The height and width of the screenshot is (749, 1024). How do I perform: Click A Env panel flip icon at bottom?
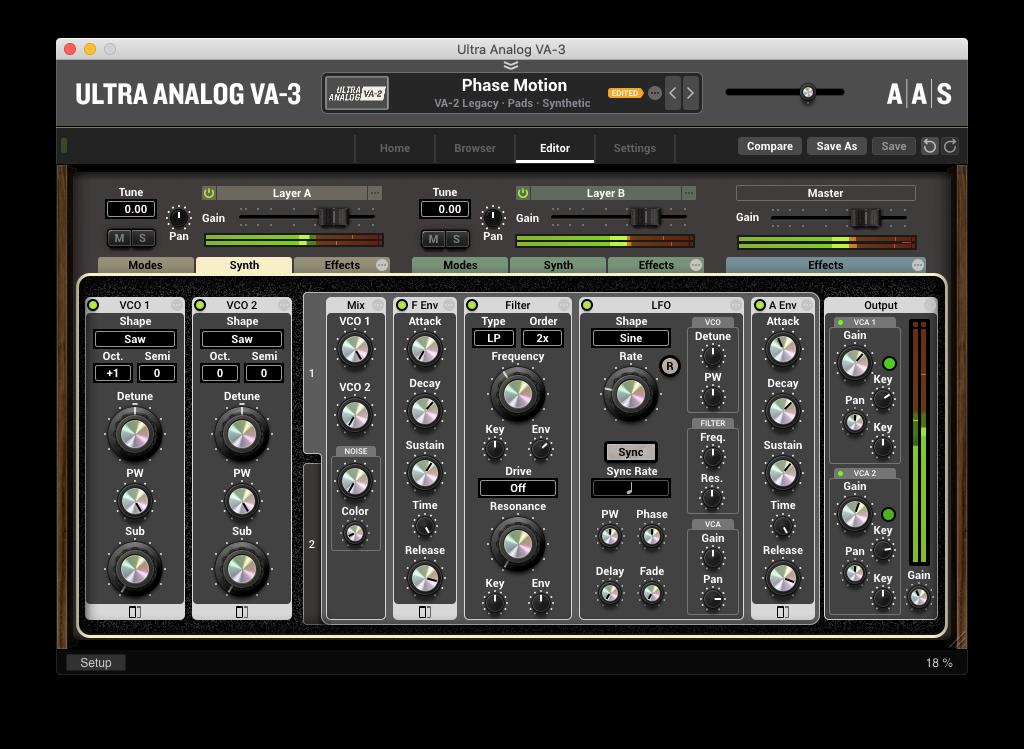point(782,612)
